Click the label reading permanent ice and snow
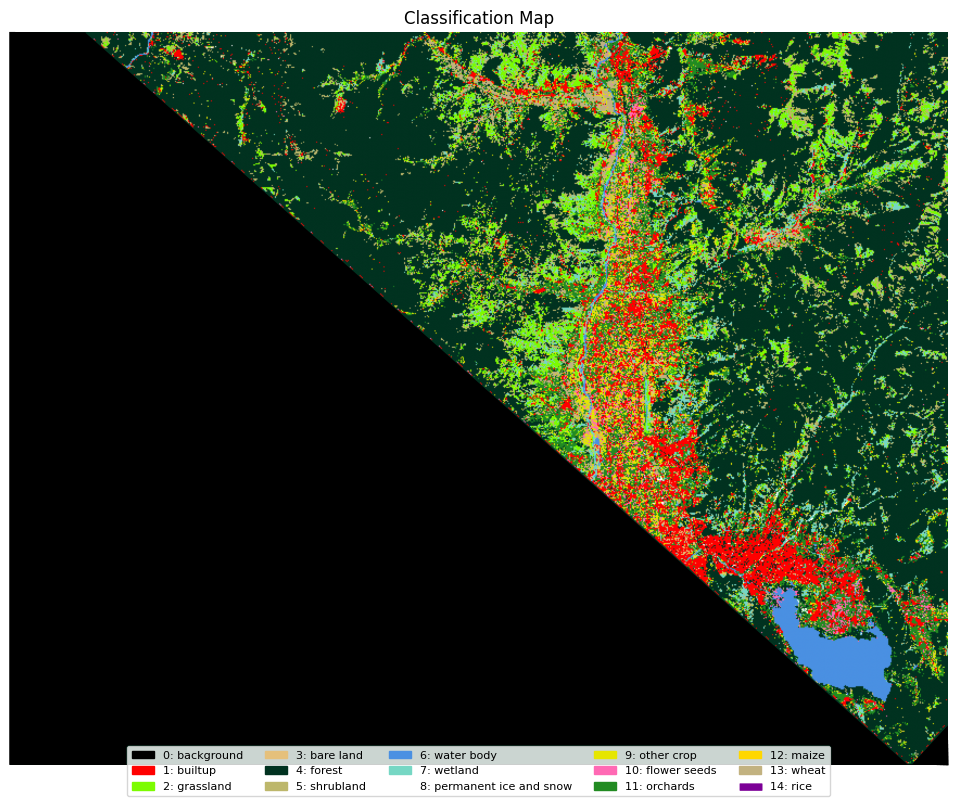 [495, 786]
